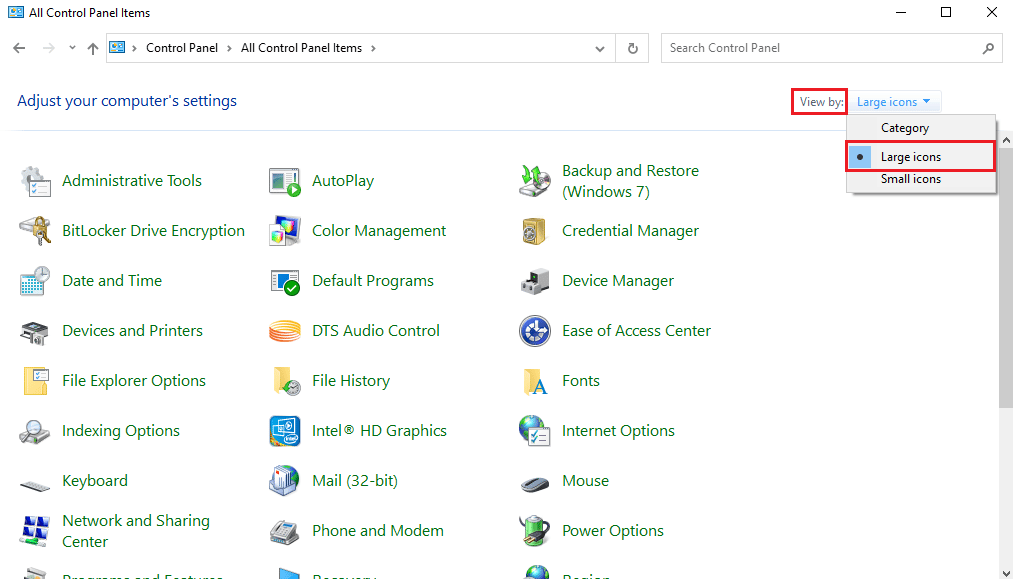Open the Administrative Tools icon
Image resolution: width=1013 pixels, height=579 pixels.
36,182
